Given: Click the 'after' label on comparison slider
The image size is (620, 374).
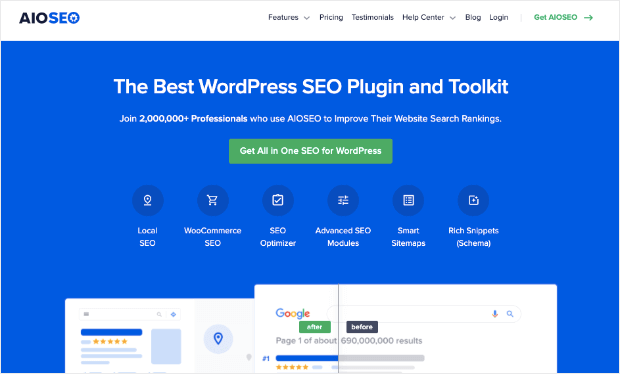Looking at the screenshot, I should coord(315,327).
